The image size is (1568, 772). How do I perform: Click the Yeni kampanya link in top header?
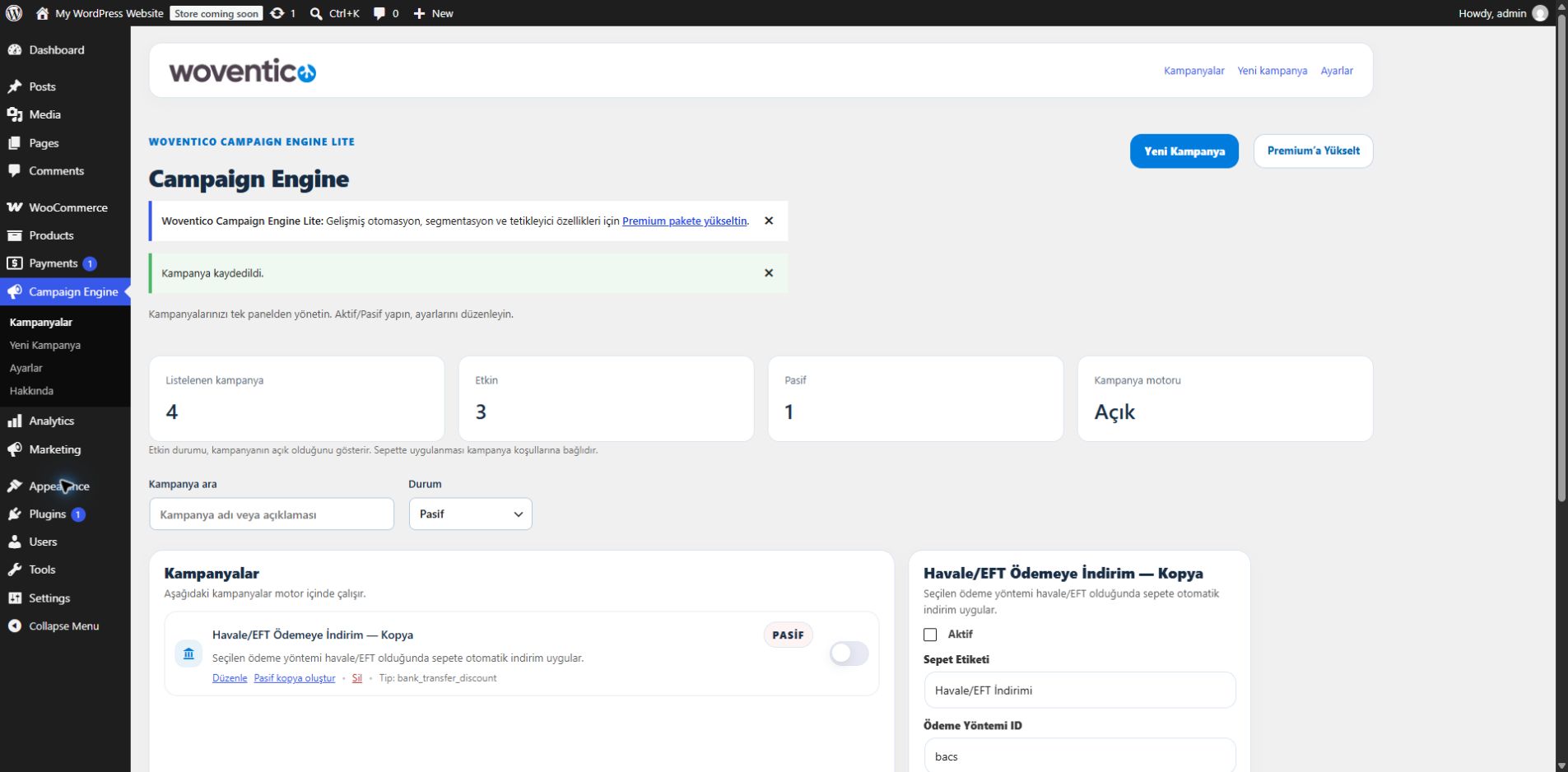(x=1273, y=71)
